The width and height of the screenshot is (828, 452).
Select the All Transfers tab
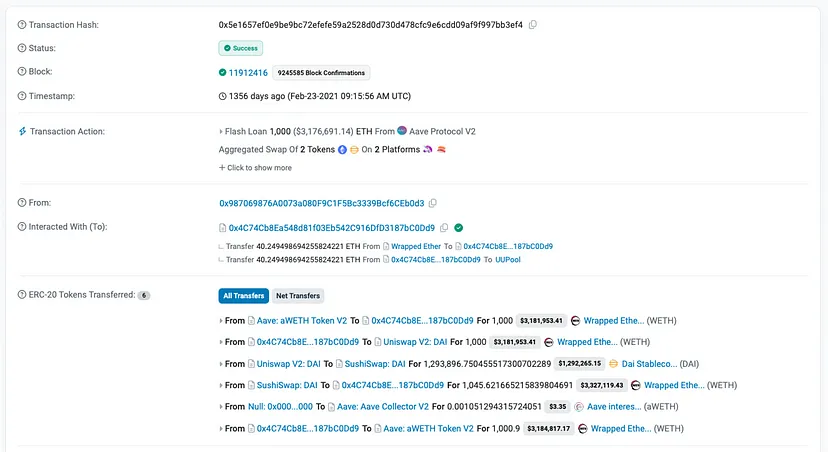(x=242, y=295)
